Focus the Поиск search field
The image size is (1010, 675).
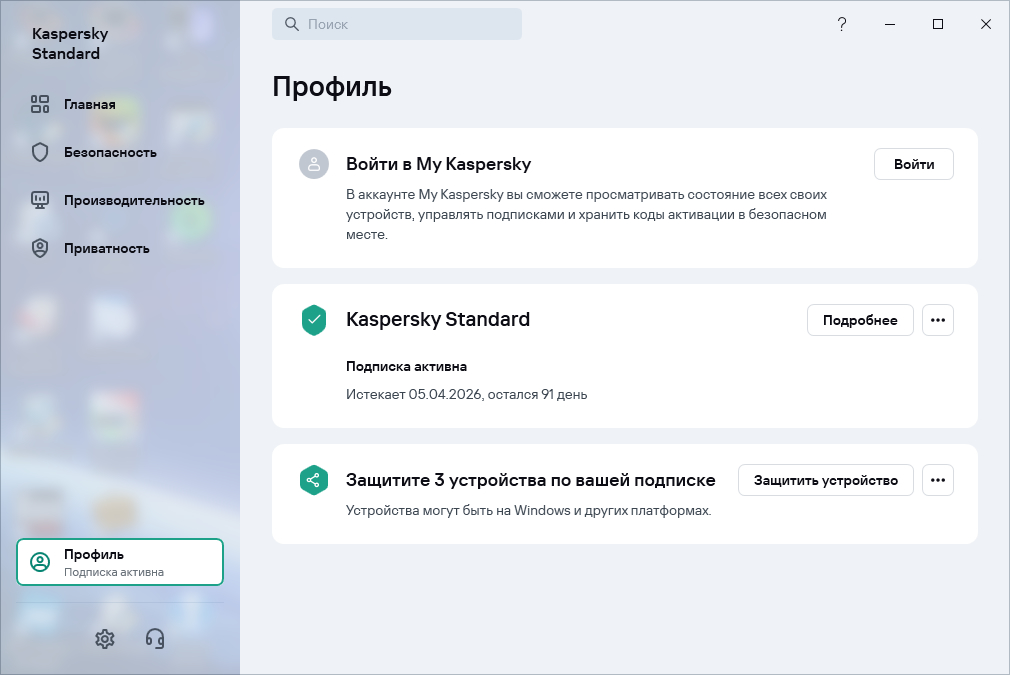click(x=397, y=24)
